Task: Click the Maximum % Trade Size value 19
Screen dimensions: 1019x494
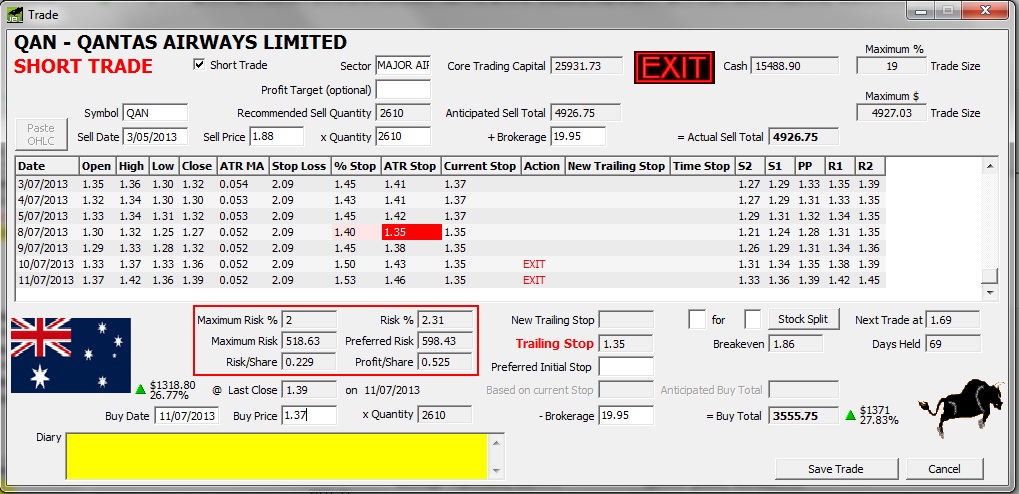Action: coord(891,66)
